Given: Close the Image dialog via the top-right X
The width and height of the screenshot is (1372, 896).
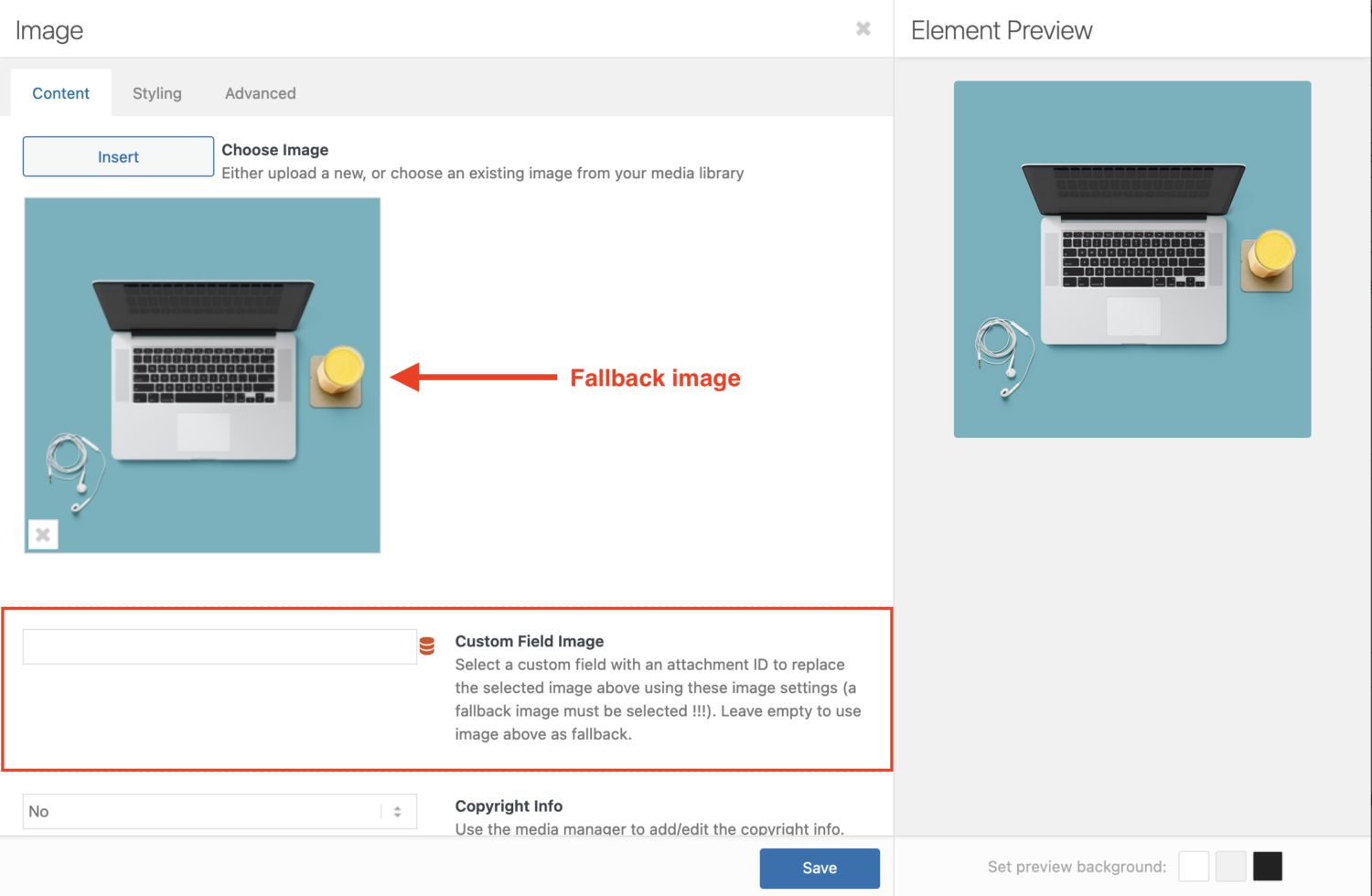Looking at the screenshot, I should (x=863, y=28).
